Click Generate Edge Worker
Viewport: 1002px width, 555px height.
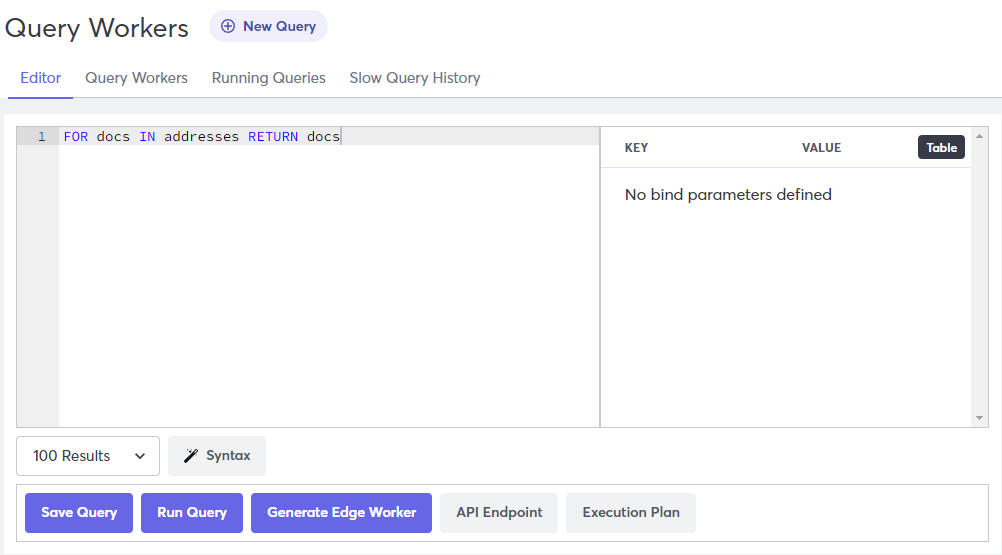coord(341,513)
